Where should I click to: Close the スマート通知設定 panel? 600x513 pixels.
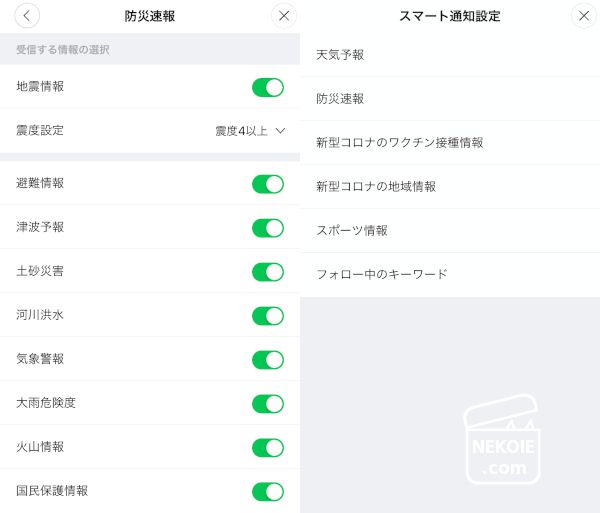(x=584, y=16)
